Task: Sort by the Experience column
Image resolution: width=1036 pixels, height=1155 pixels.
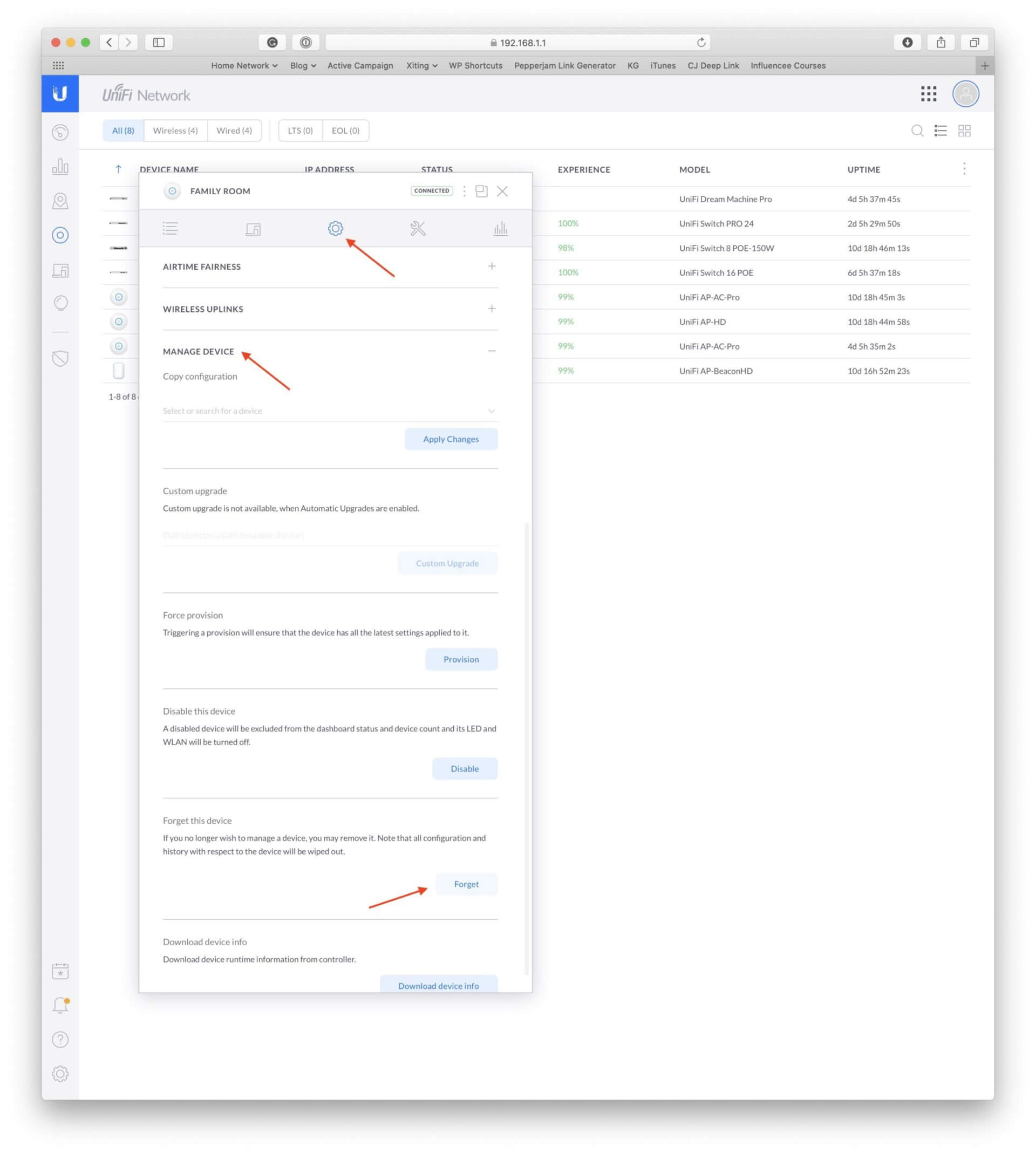Action: (583, 169)
